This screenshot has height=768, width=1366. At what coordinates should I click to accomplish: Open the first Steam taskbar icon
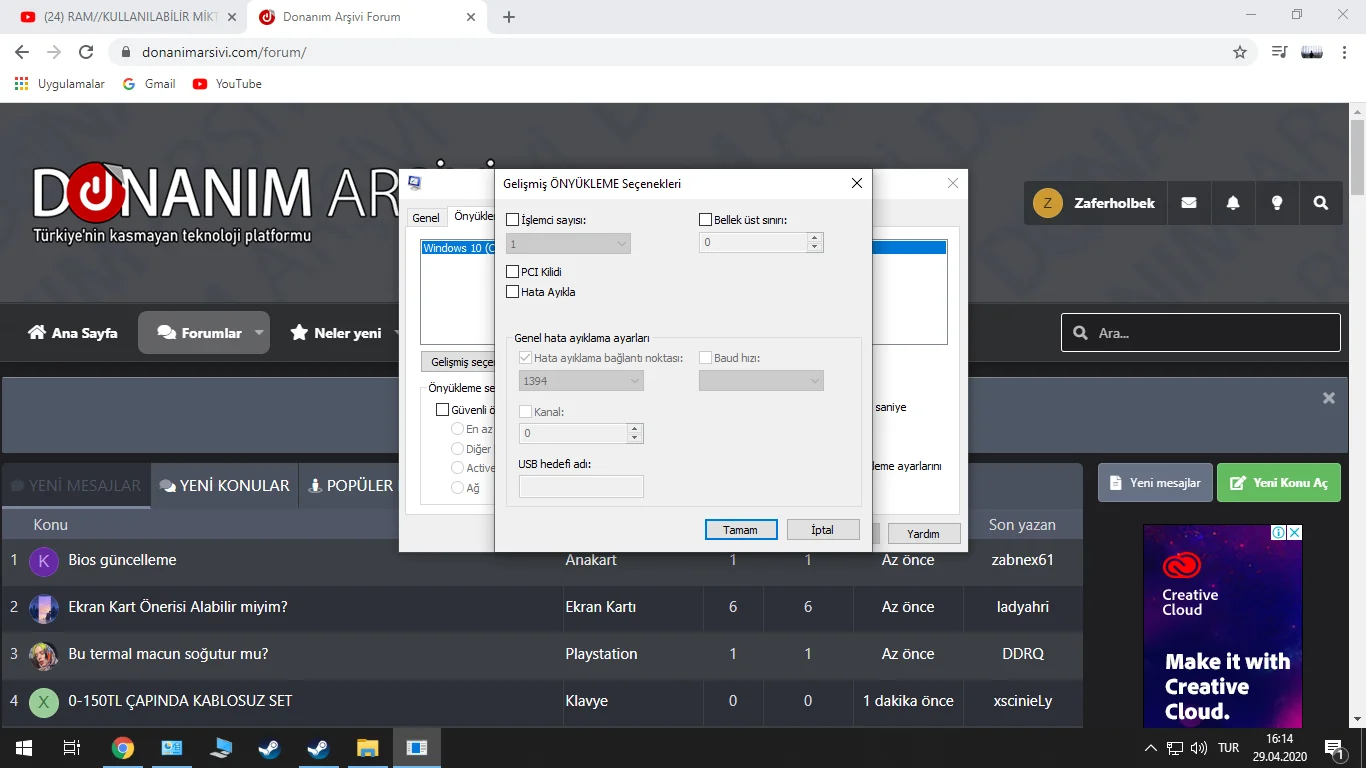tap(270, 748)
